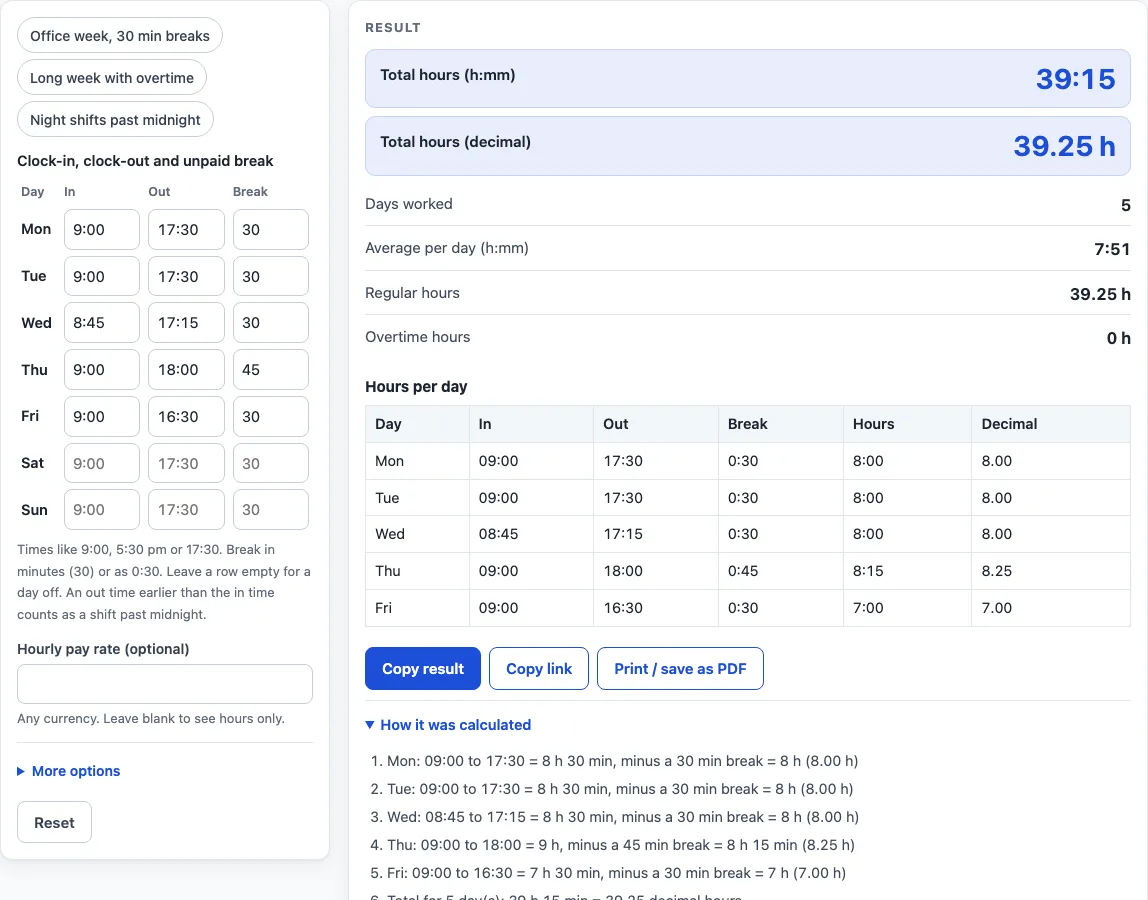Screen dimensions: 1148x900
Task: Select Saturday's empty clock-out field
Action: 186,463
